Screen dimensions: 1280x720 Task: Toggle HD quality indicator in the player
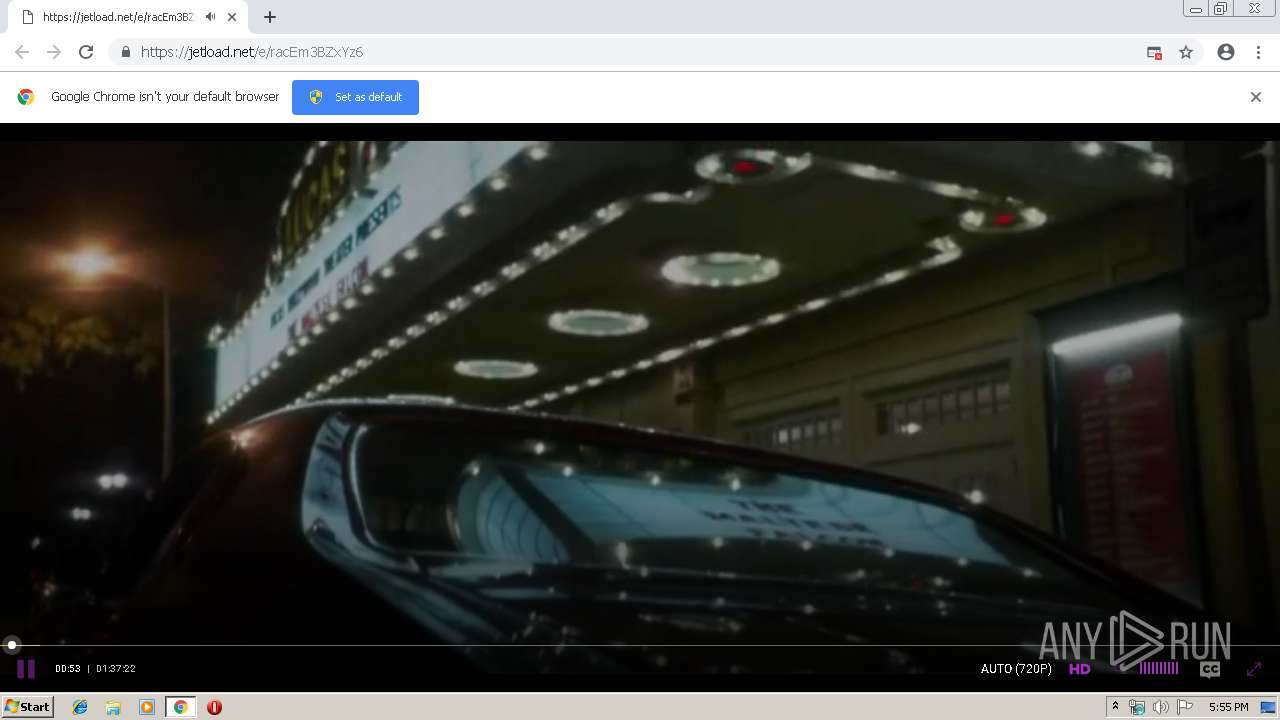pos(1080,669)
